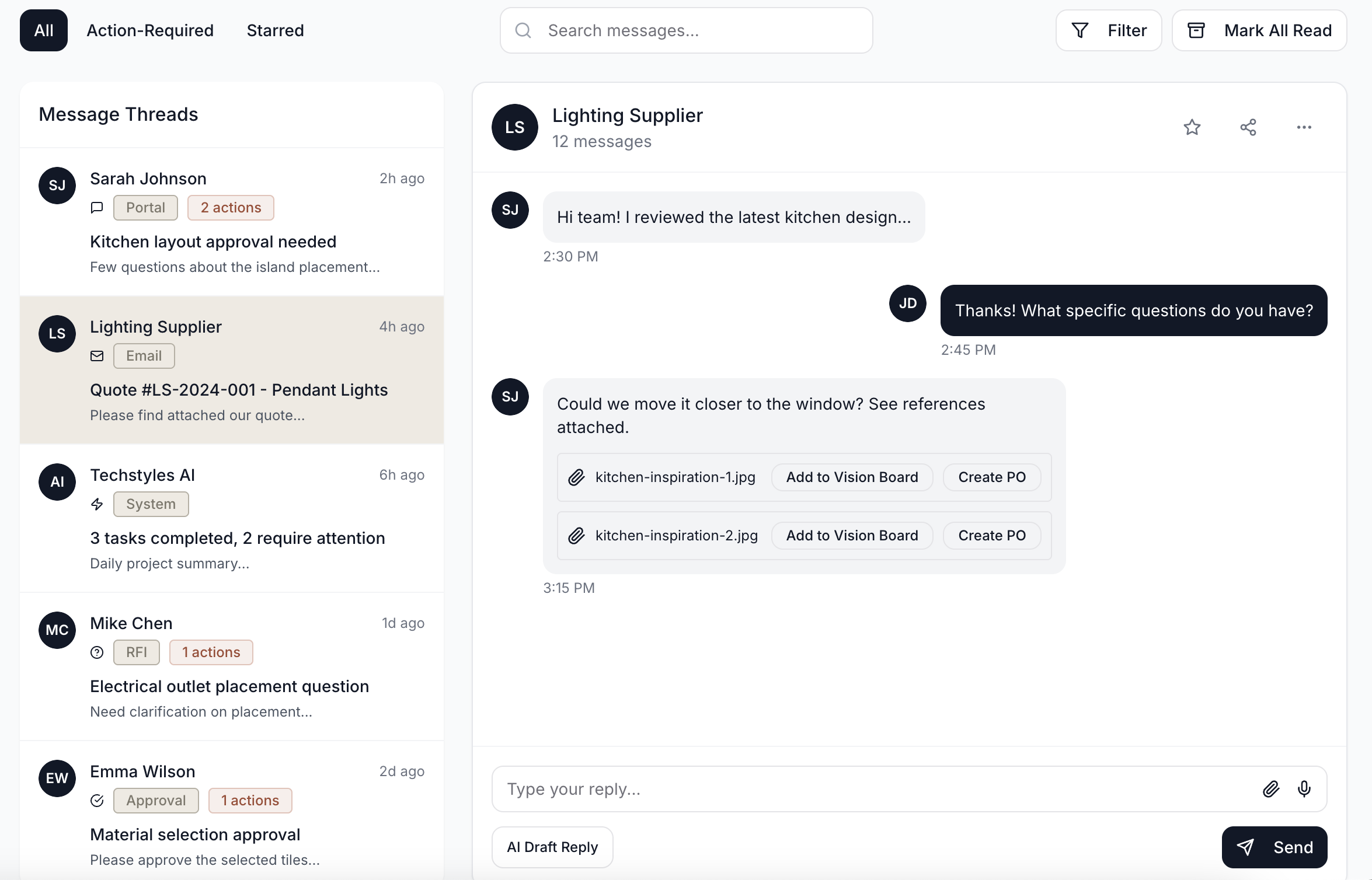
Task: Toggle the Email label on Lighting Supplier thread
Action: click(144, 355)
